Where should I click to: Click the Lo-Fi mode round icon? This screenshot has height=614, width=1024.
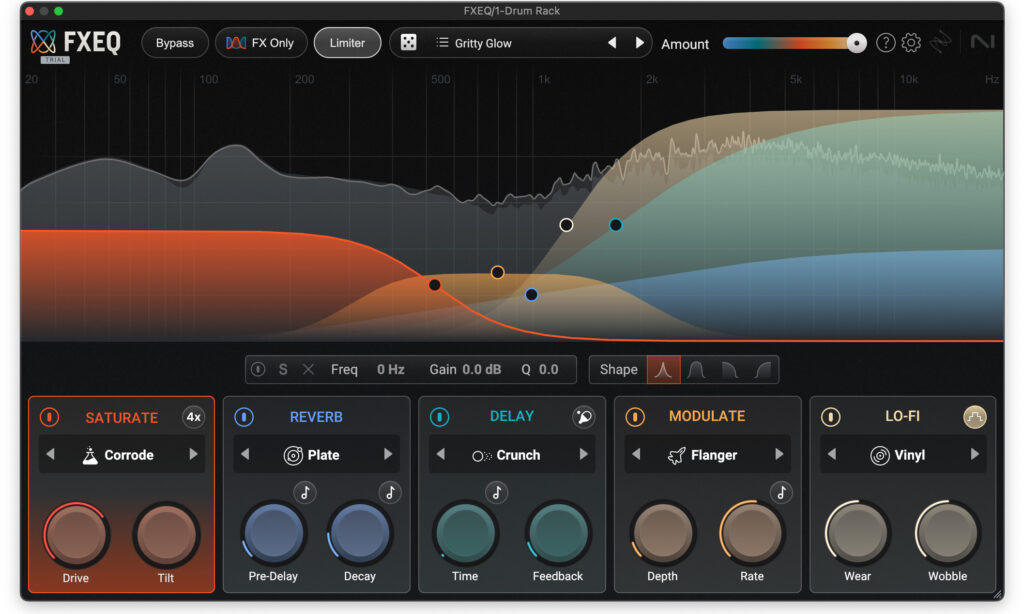pos(974,417)
